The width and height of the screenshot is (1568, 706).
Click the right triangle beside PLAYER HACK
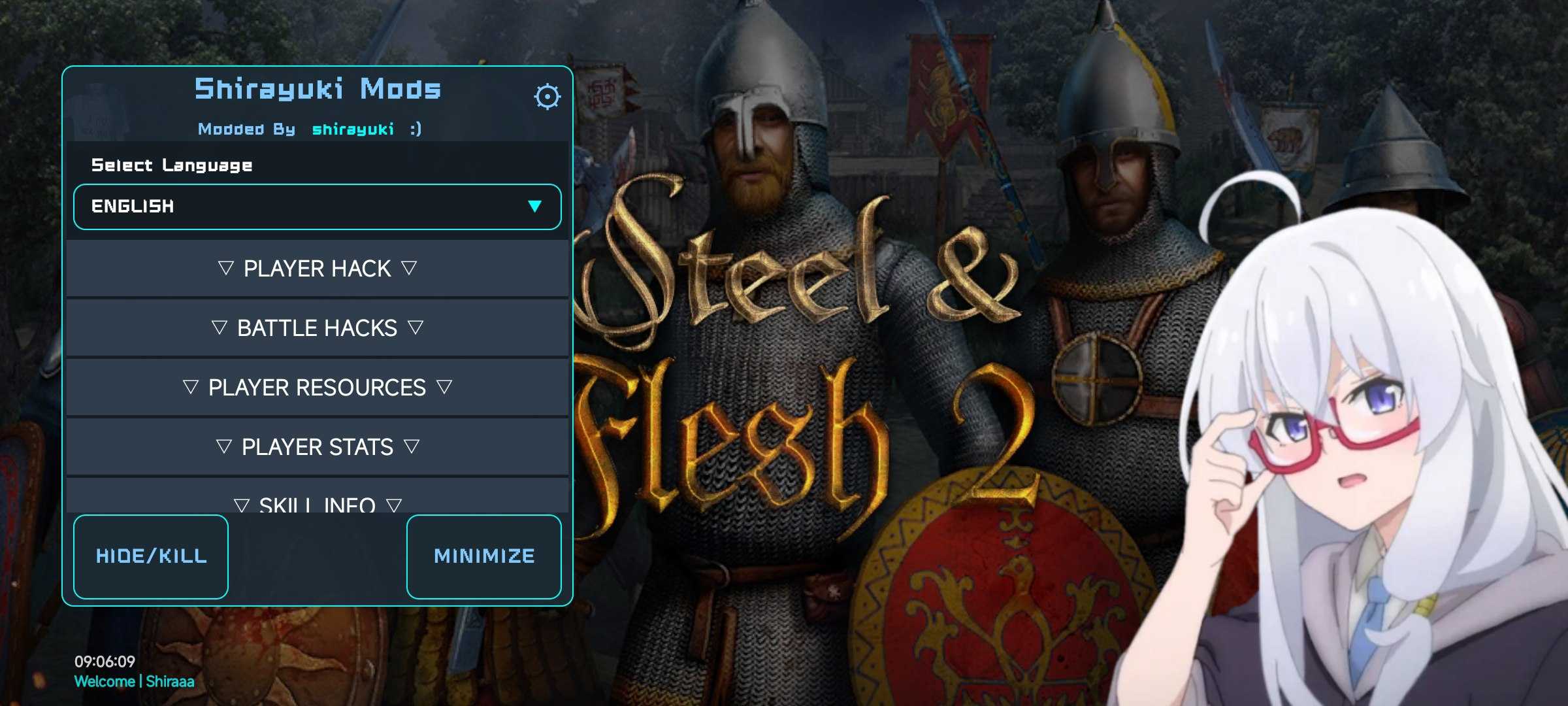pyautogui.click(x=409, y=268)
